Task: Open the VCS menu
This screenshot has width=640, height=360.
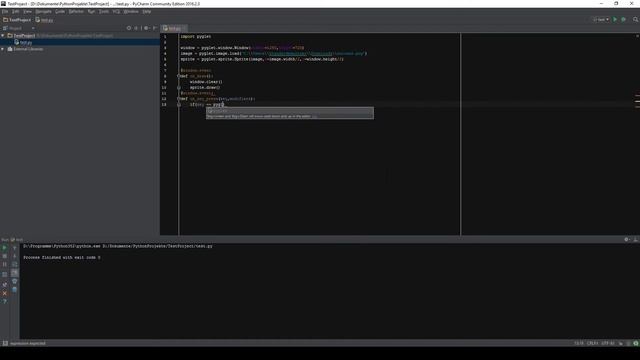Action: [116, 11]
